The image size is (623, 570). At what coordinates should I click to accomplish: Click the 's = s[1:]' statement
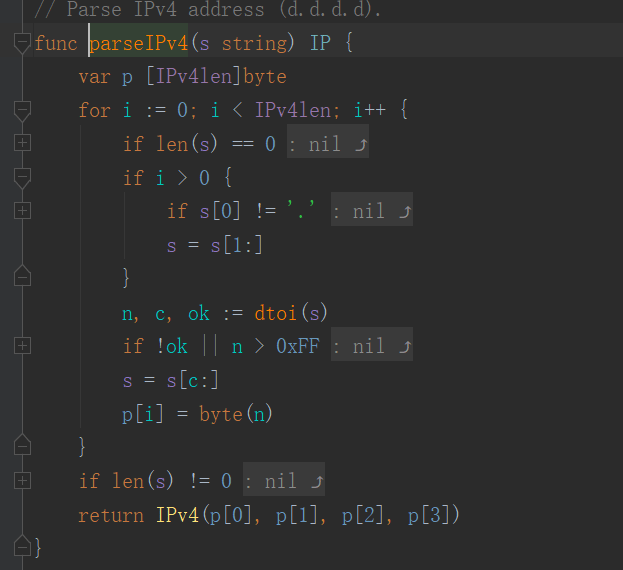tap(215, 245)
